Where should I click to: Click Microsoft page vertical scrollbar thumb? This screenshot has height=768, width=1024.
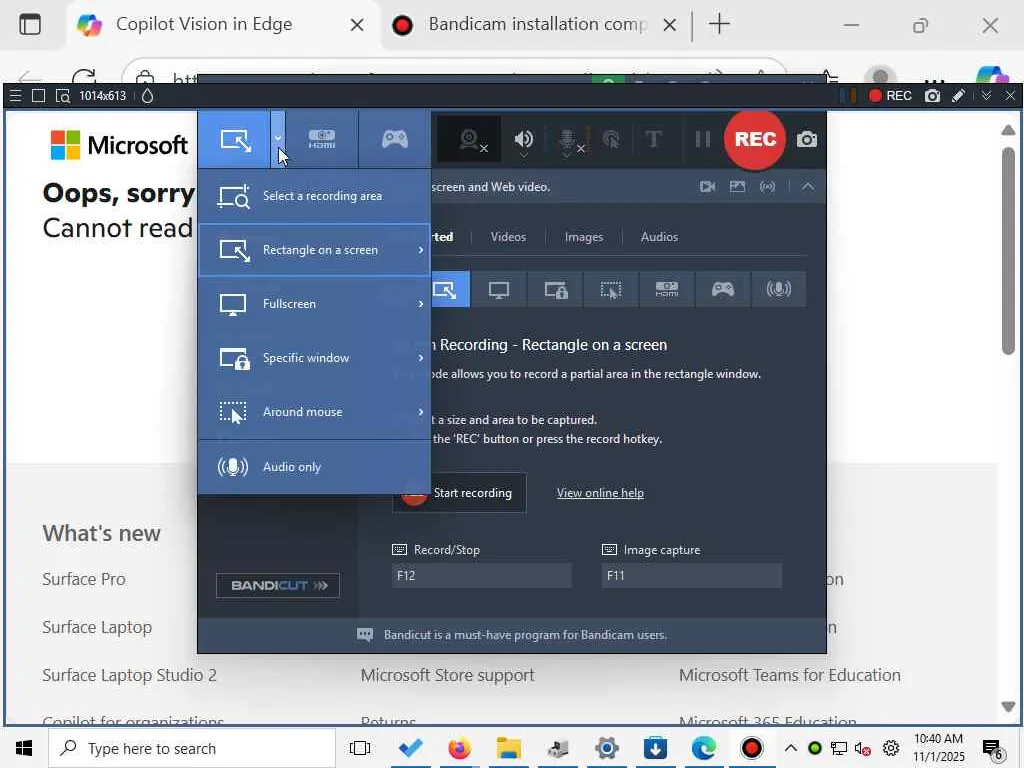(1008, 251)
